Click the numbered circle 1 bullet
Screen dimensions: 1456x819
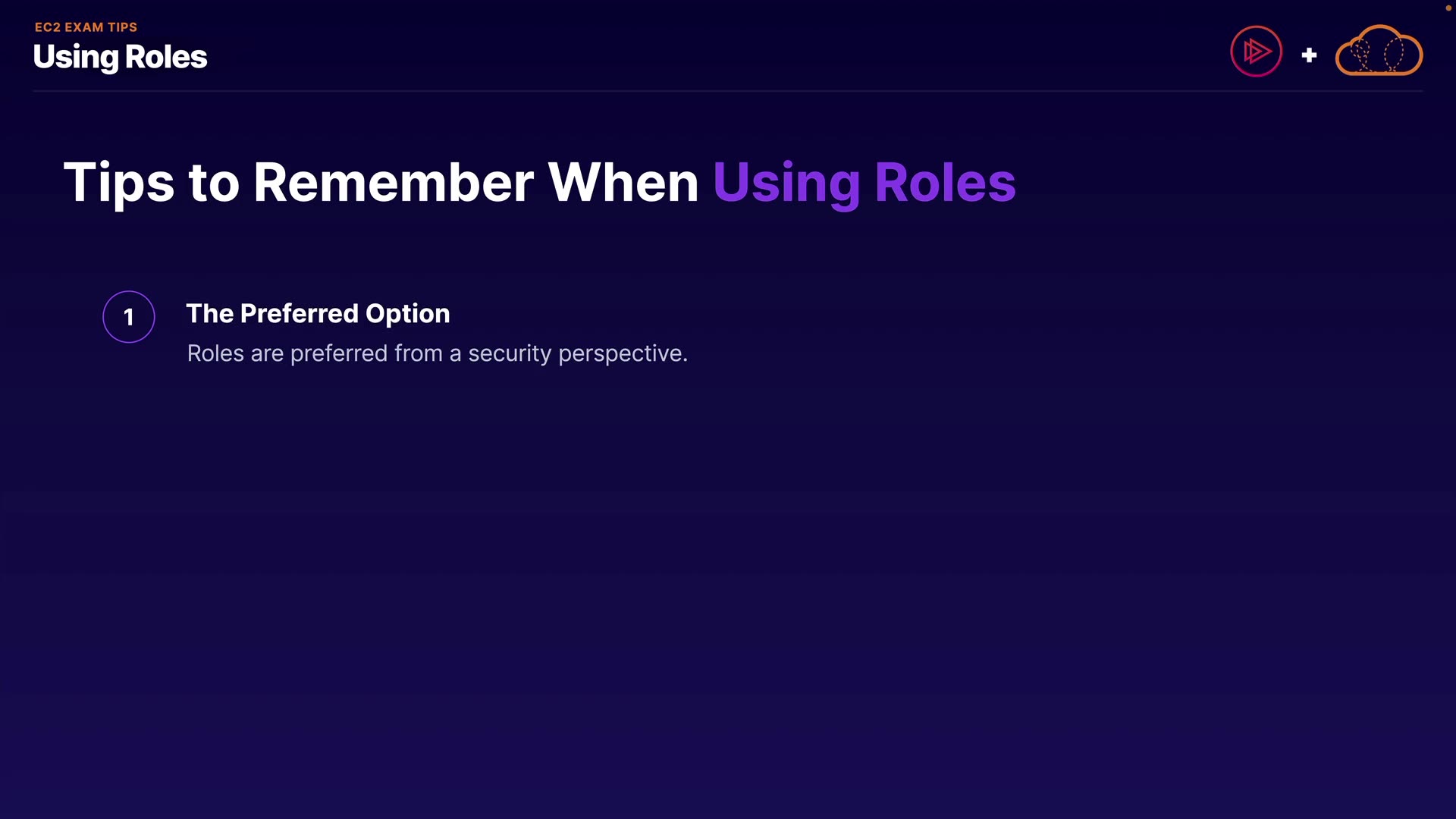(x=129, y=317)
